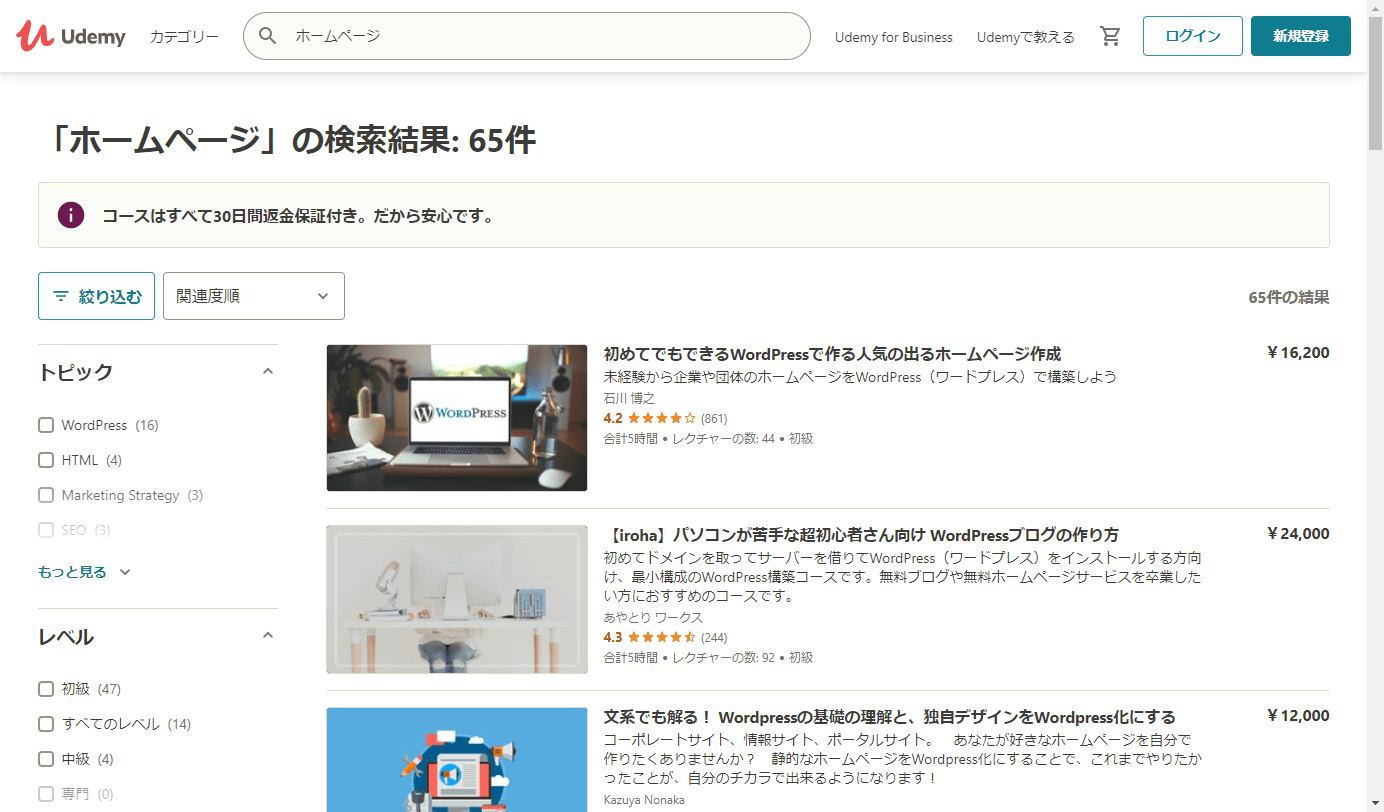Check the HTML topic checkbox
The image size is (1384, 812).
[46, 460]
